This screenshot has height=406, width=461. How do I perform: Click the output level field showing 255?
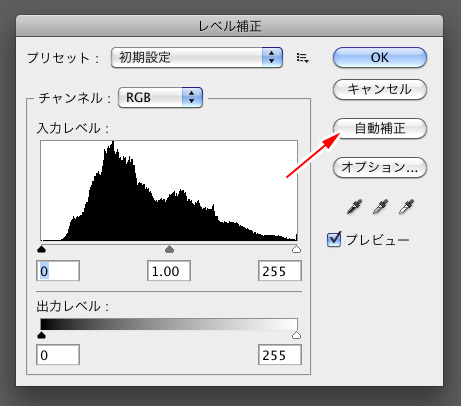tap(280, 355)
